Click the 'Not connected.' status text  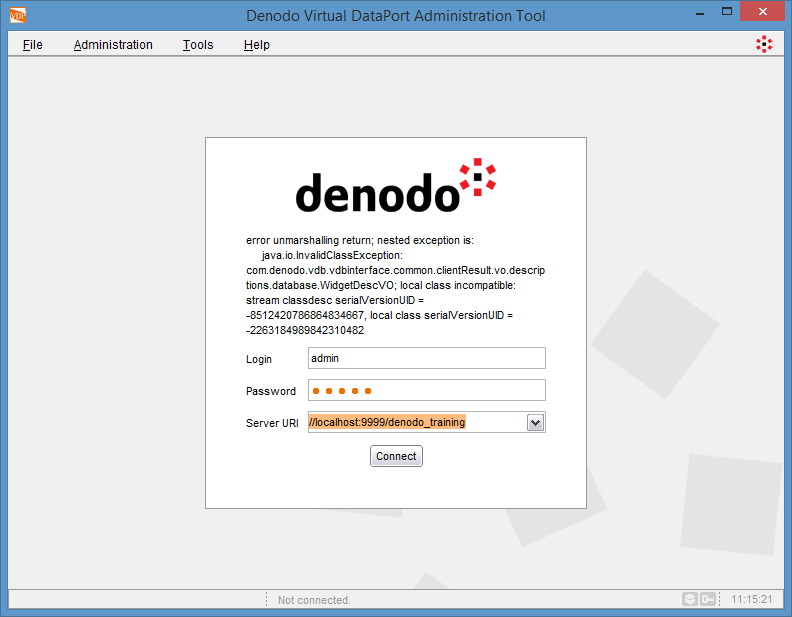314,600
